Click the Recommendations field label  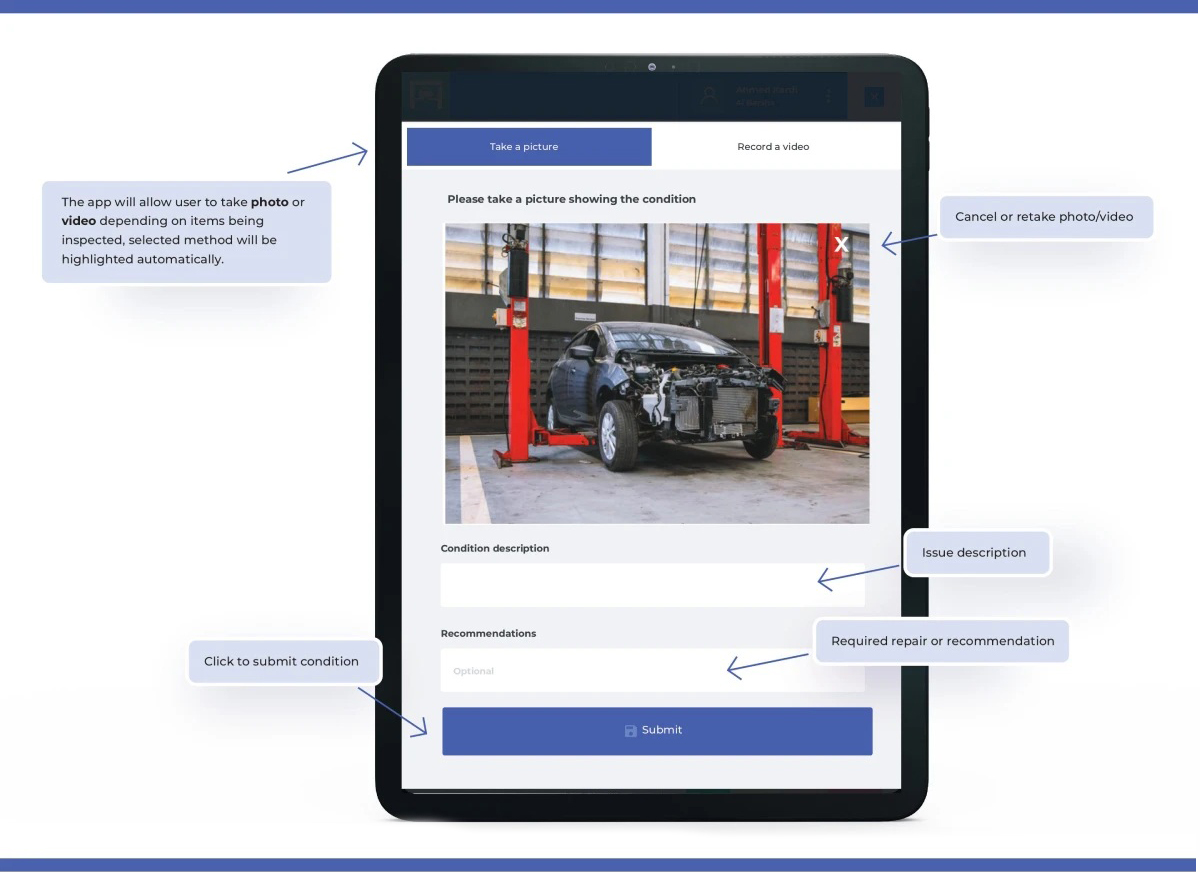pos(488,633)
